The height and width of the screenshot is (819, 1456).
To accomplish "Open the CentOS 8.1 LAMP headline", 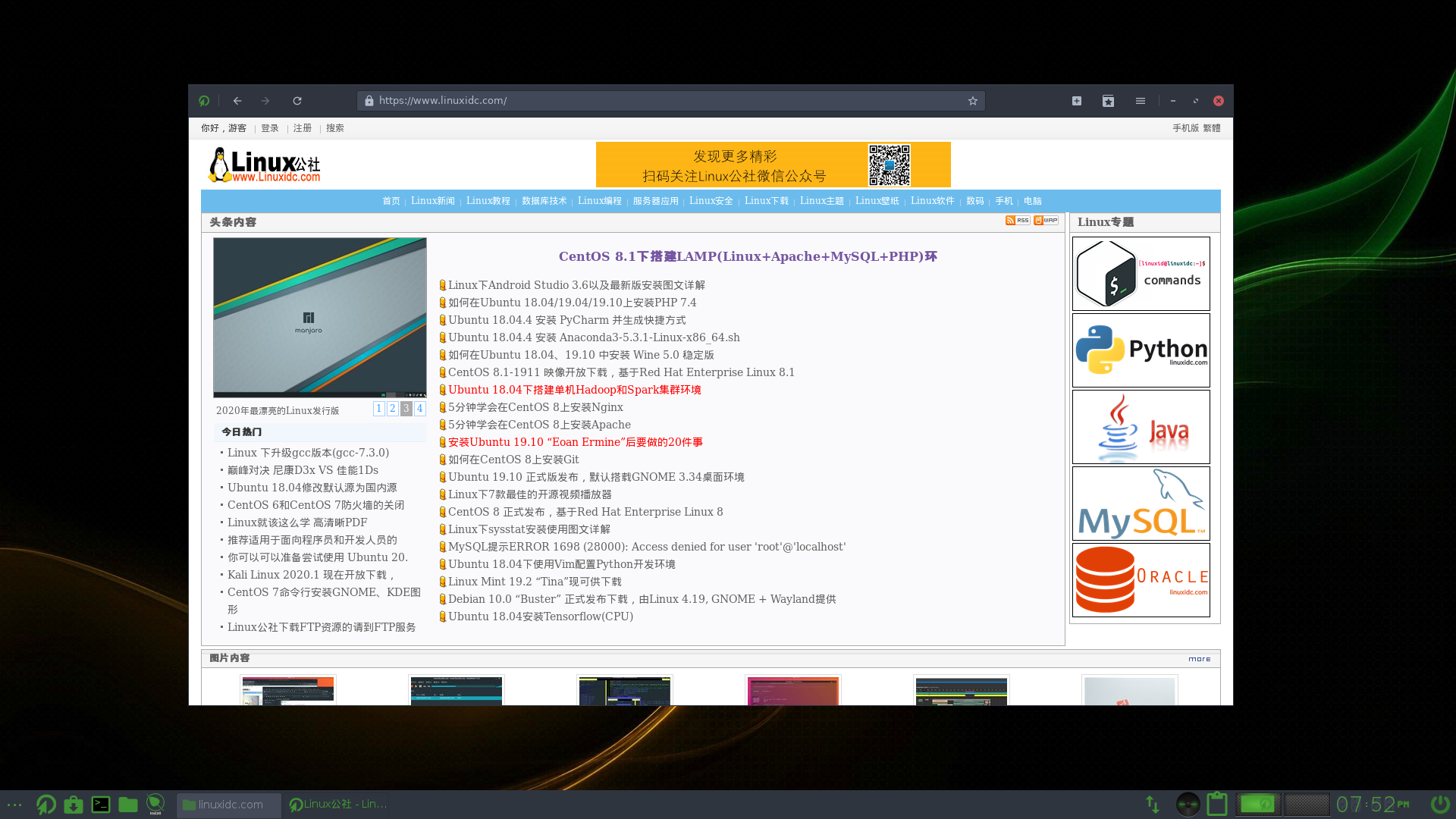I will click(x=748, y=256).
